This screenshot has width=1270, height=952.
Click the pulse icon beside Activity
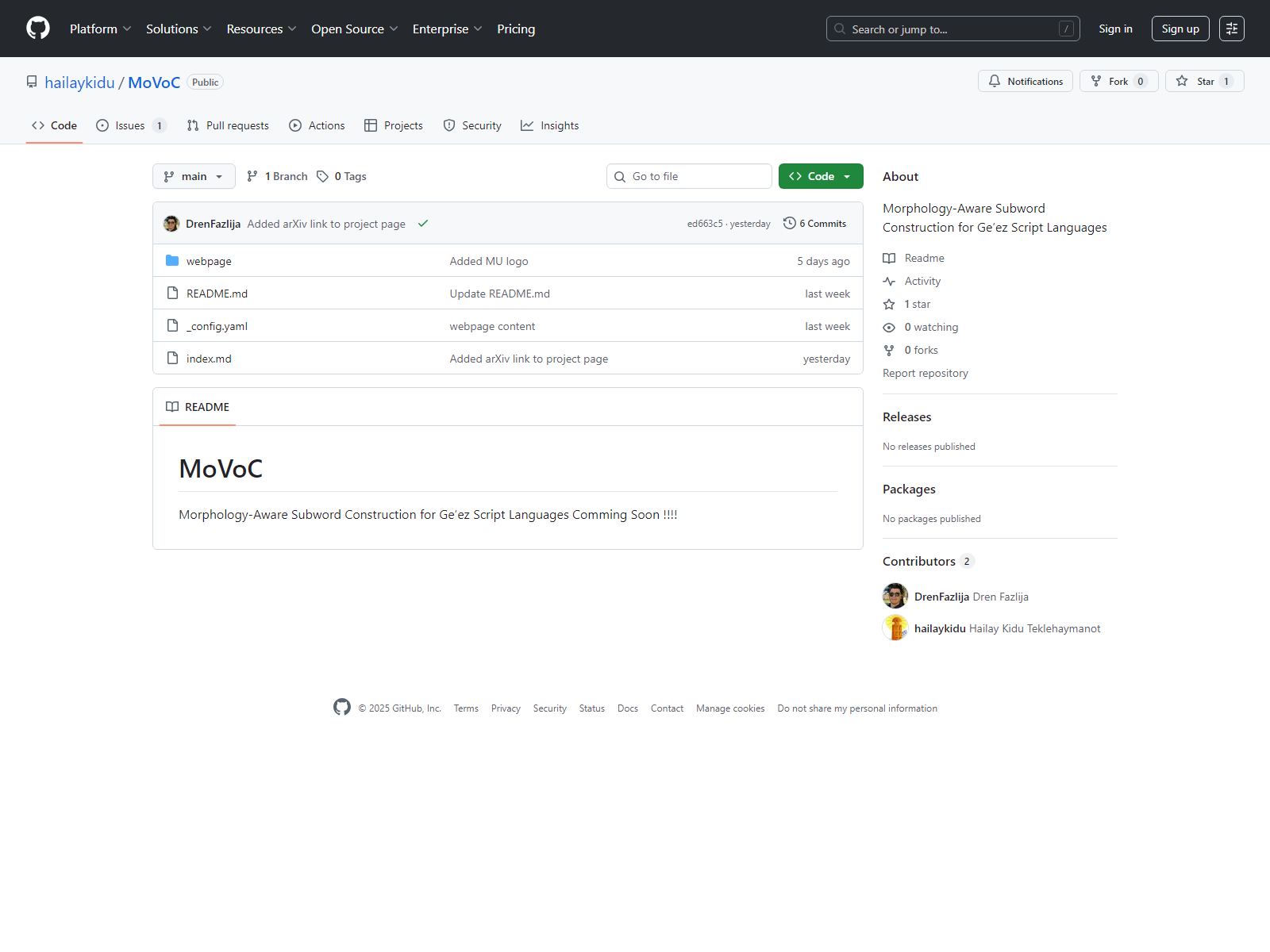click(x=889, y=281)
